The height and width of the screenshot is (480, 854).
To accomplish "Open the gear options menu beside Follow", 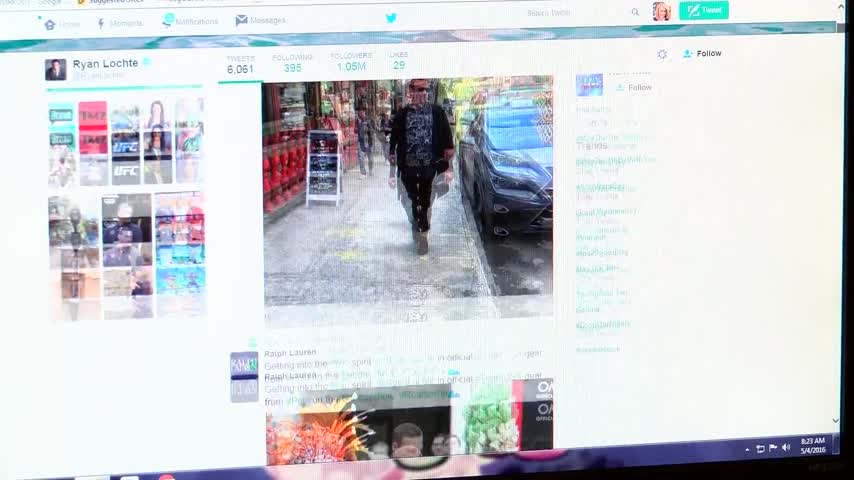I will (x=662, y=54).
